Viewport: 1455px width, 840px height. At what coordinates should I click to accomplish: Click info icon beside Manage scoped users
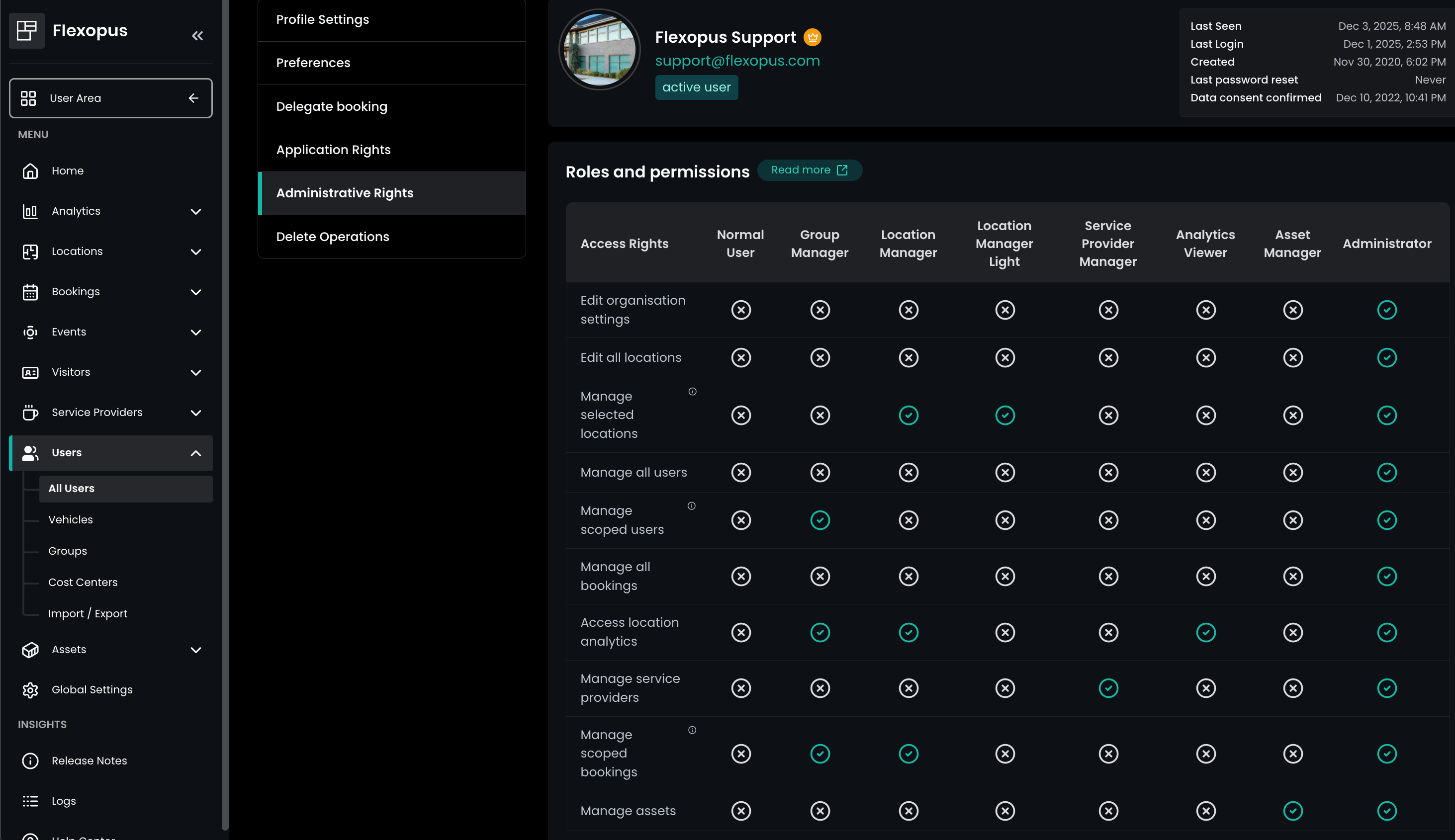point(691,506)
